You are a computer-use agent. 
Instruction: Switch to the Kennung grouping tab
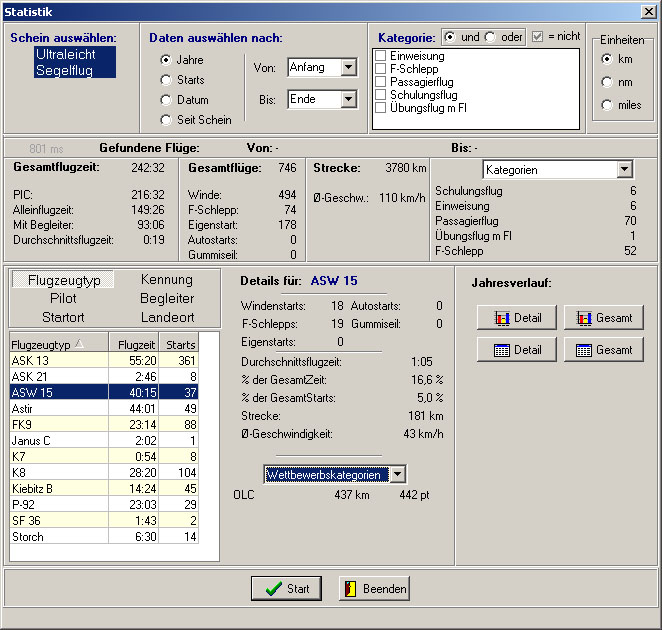pyautogui.click(x=167, y=280)
